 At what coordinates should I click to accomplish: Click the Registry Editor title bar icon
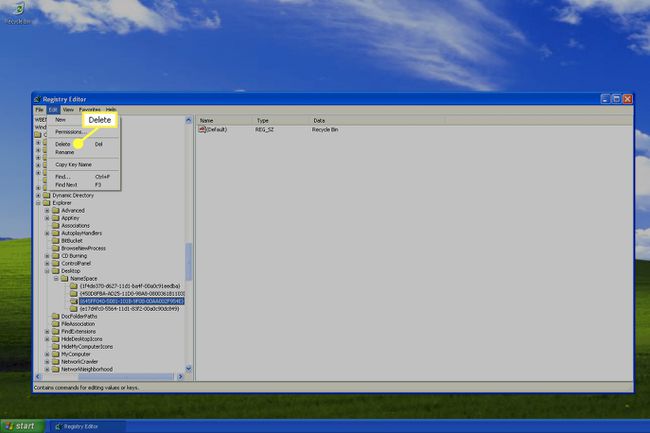[x=37, y=99]
